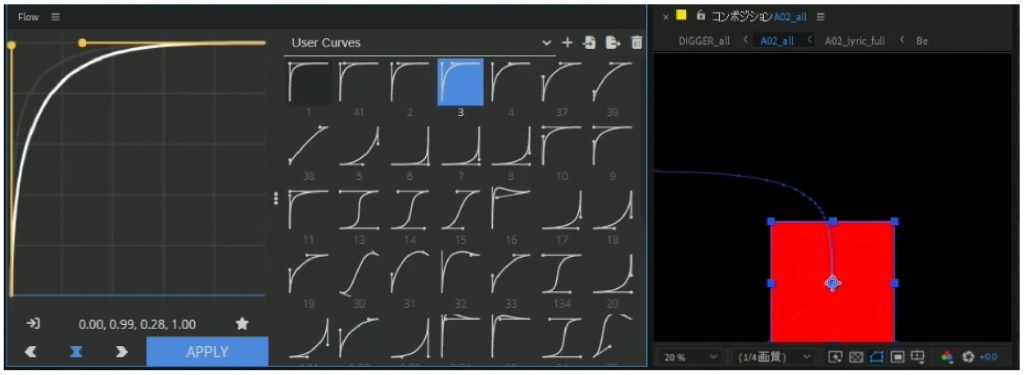Open the (1/4画質) resolution dropdown
This screenshot has height=375, width=1024.
tap(773, 357)
